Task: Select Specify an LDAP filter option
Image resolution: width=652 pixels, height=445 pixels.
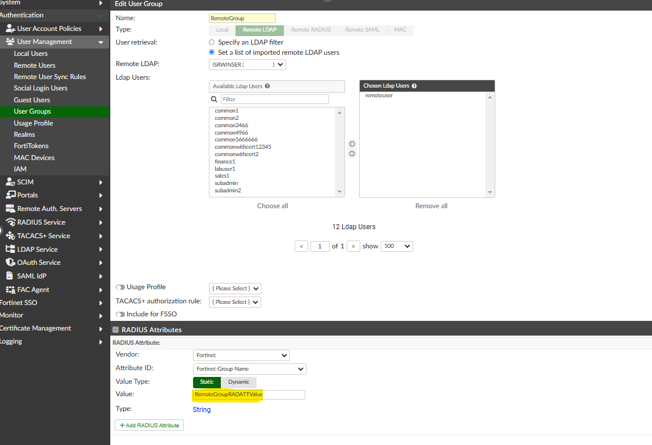Action: tap(212, 42)
